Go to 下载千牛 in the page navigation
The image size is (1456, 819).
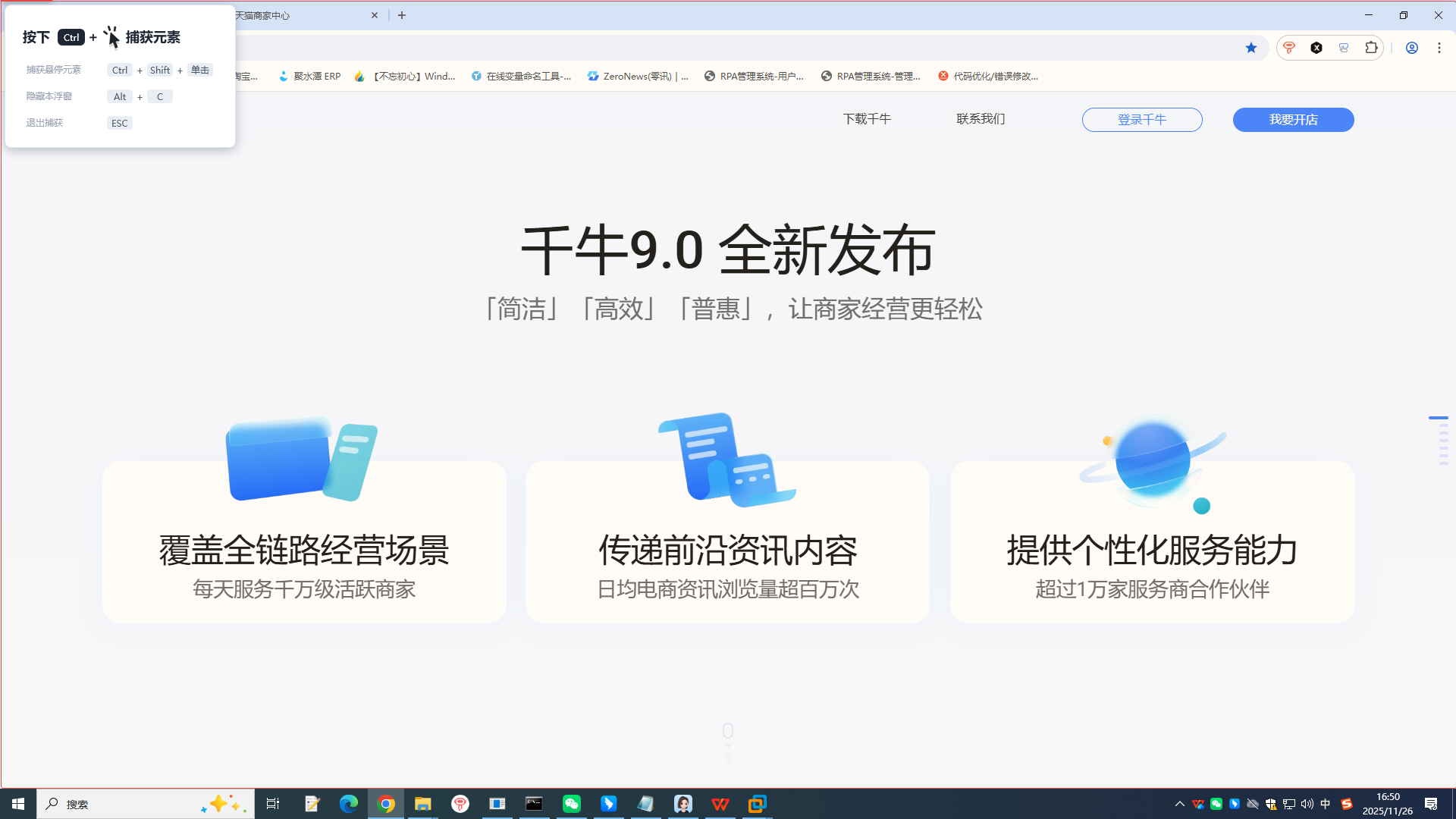point(867,119)
